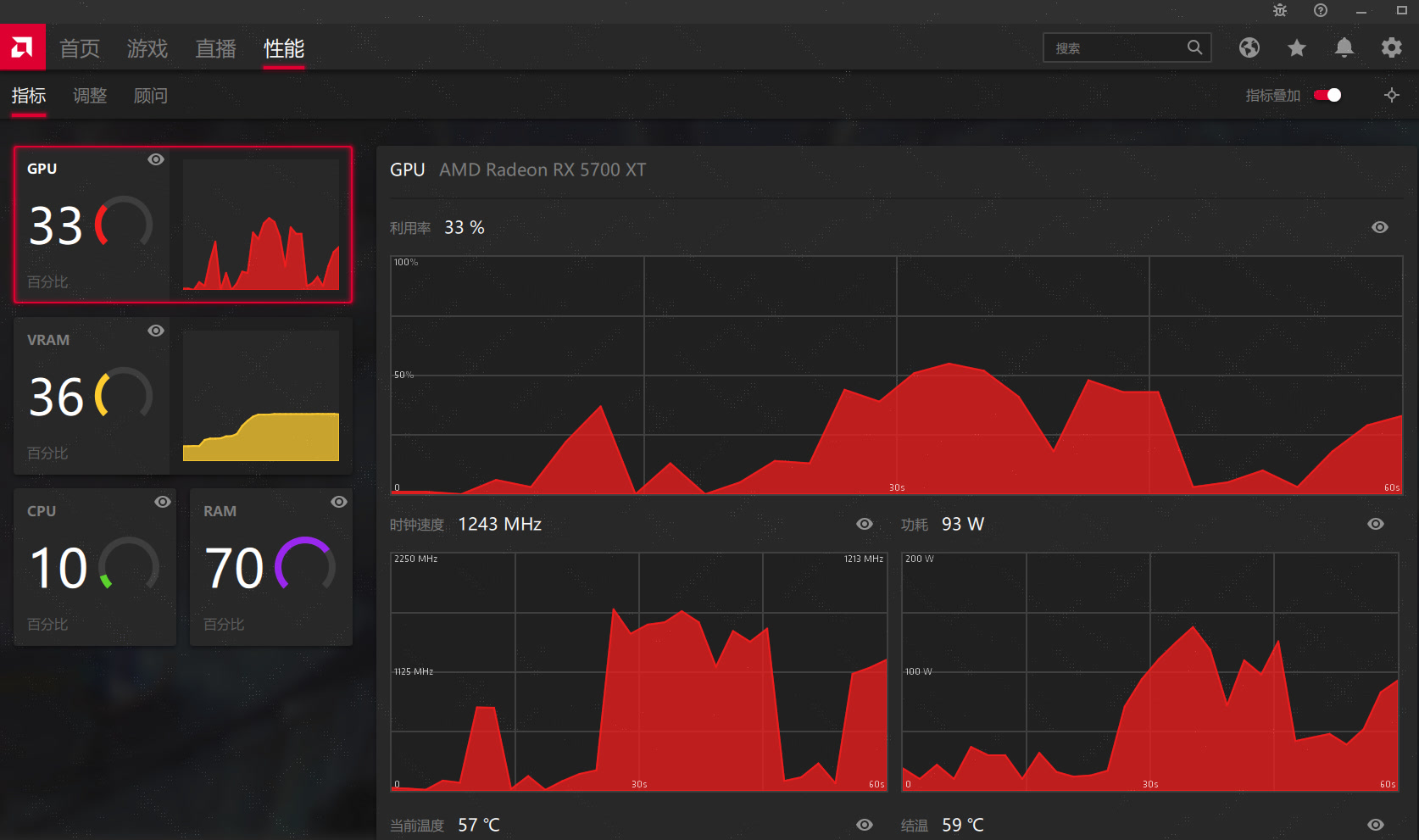Toggle 时钟速度 graph eye visibility
The width and height of the screenshot is (1419, 840).
point(865,524)
